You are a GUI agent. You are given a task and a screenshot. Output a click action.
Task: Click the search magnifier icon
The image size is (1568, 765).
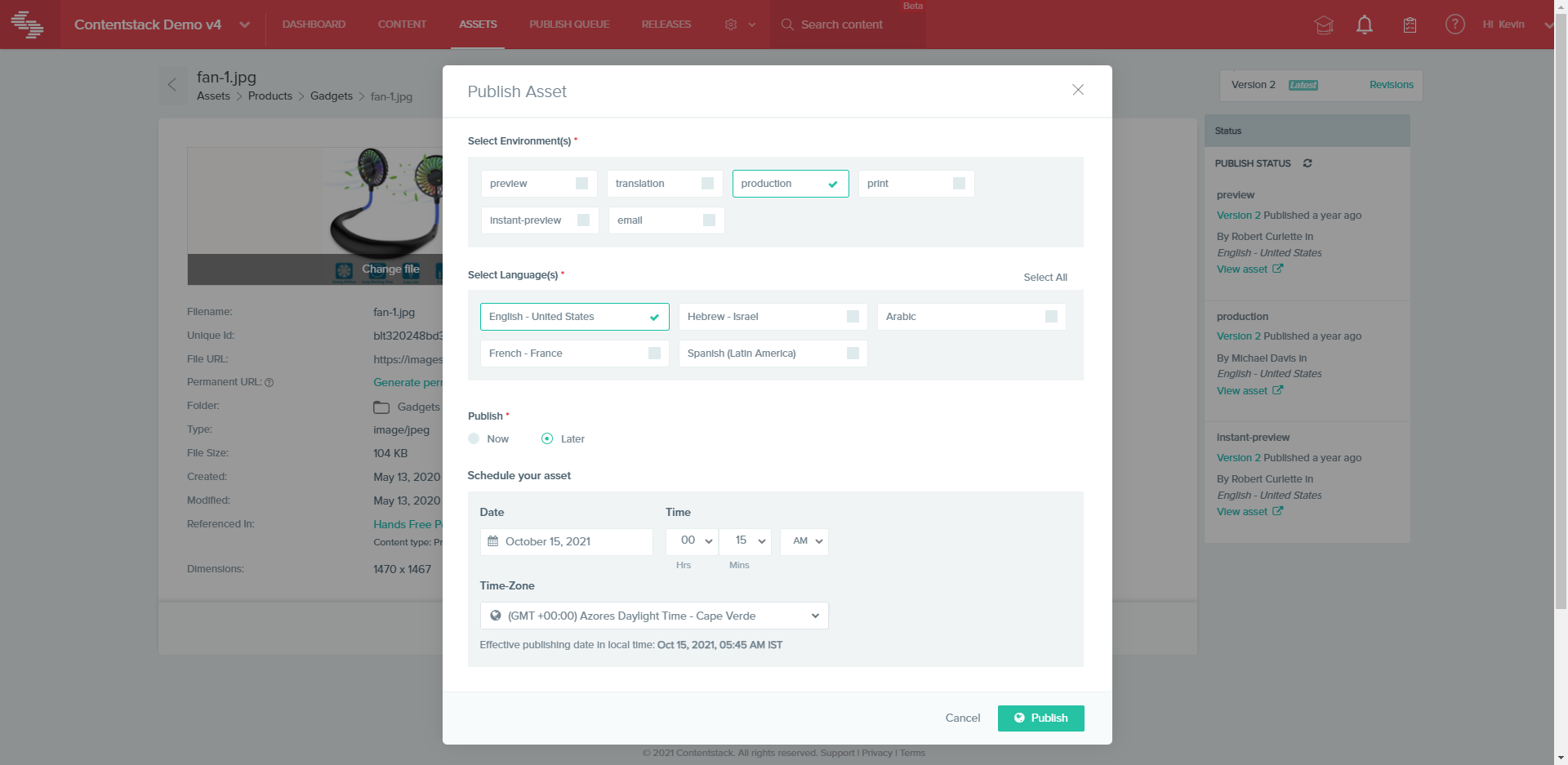(x=787, y=24)
